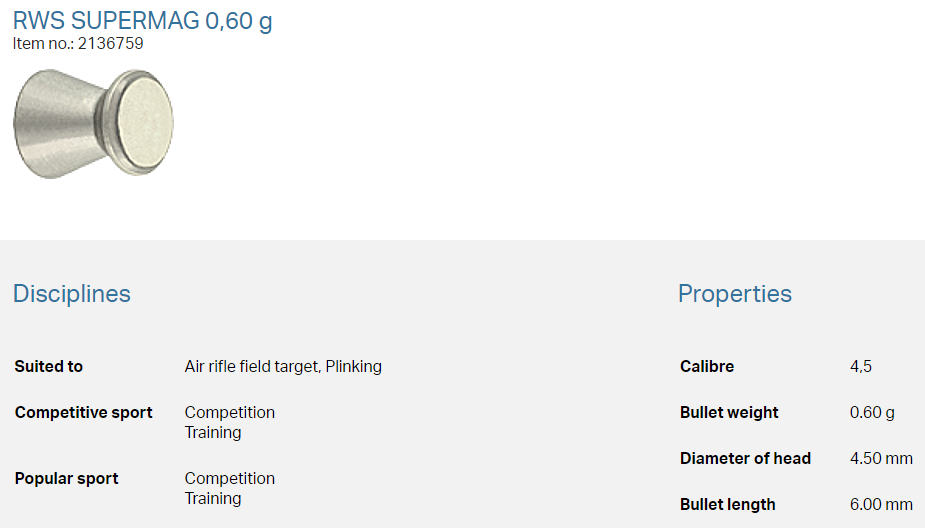Click the Diameter of head label
Image resolution: width=925 pixels, height=528 pixels.
[745, 459]
